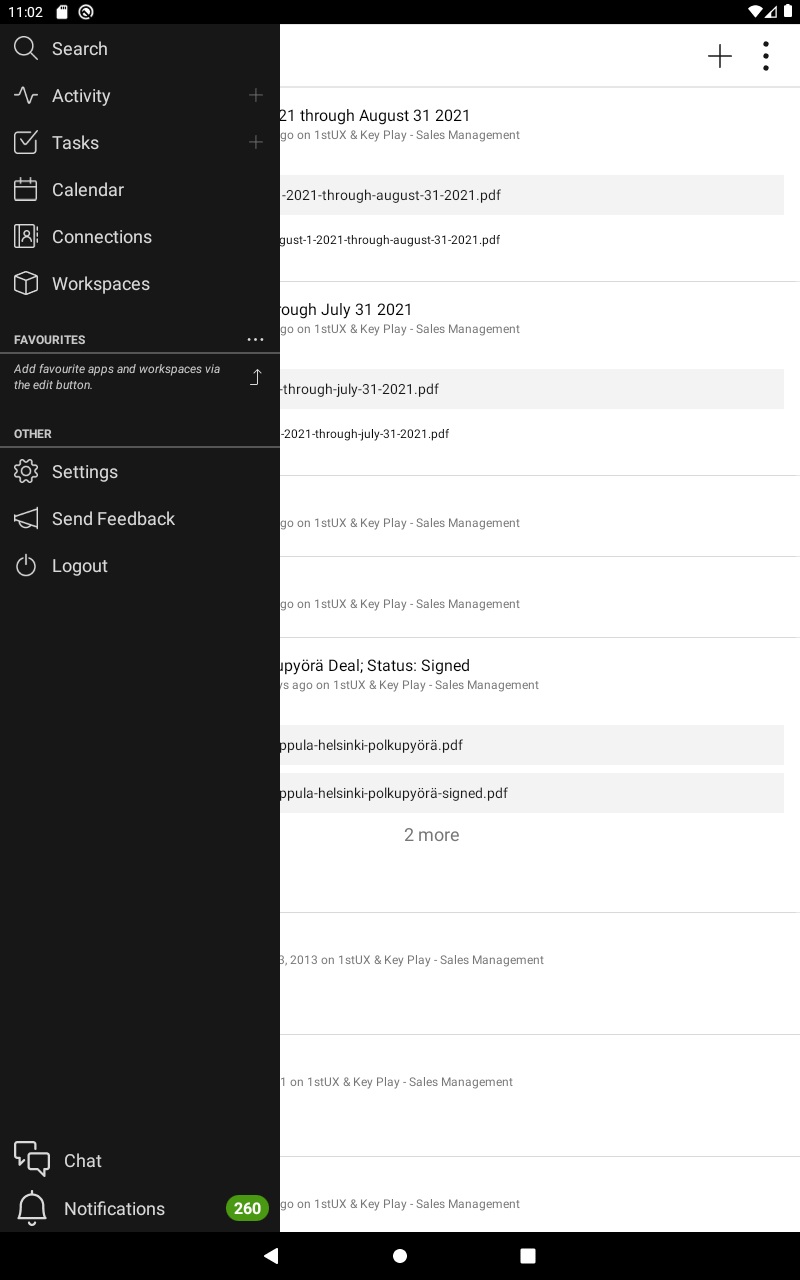Image resolution: width=800 pixels, height=1280 pixels.
Task: Open the polkupyörä-signed.pdf attachment
Action: point(531,793)
